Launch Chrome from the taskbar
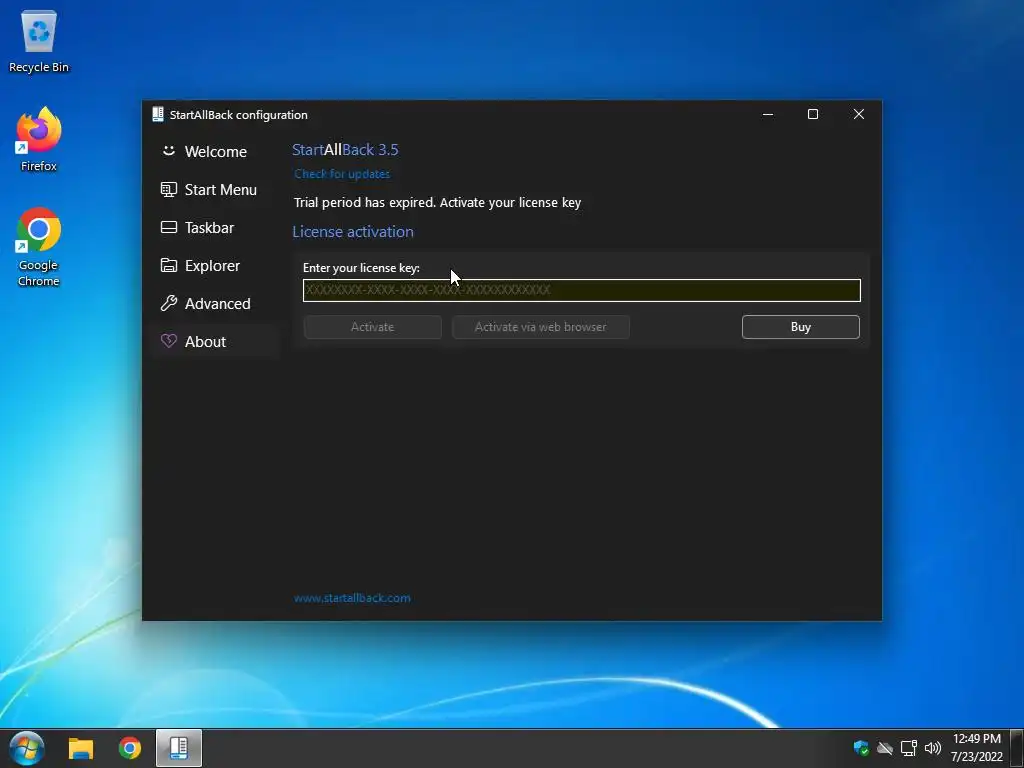The width and height of the screenshot is (1024, 768). [130, 748]
